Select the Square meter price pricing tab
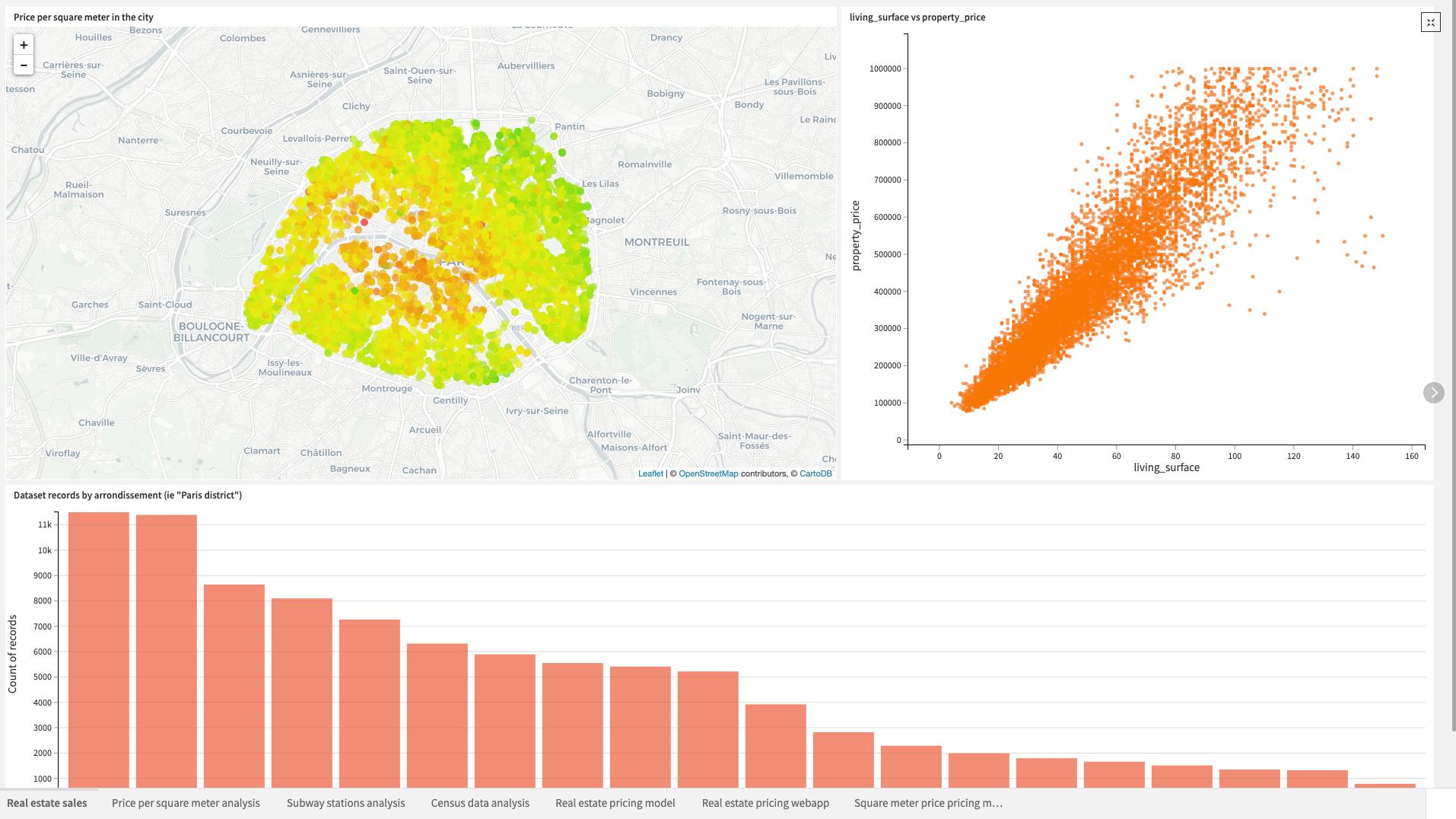The height and width of the screenshot is (819, 1456). click(928, 803)
